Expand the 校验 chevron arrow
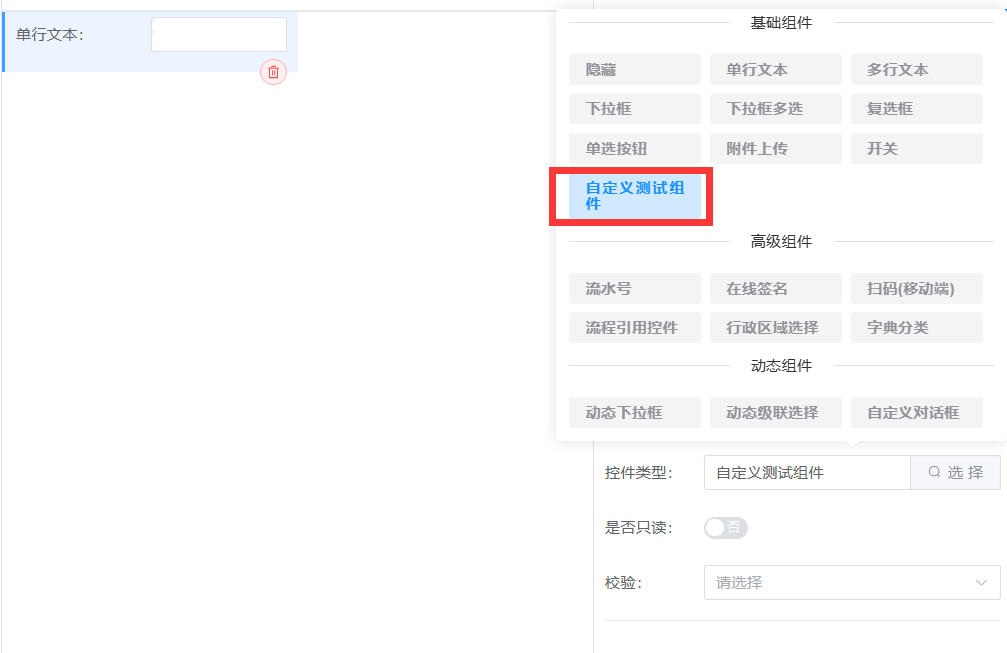Screen dimensions: 1007x653 pos(981,582)
